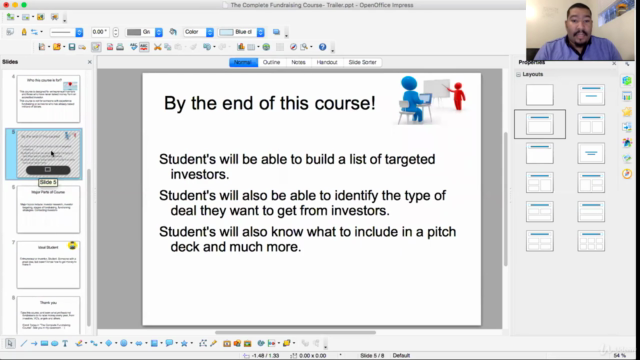640x360 pixels.
Task: Click the Slides panel vertical scrollbar
Action: (x=89, y=248)
